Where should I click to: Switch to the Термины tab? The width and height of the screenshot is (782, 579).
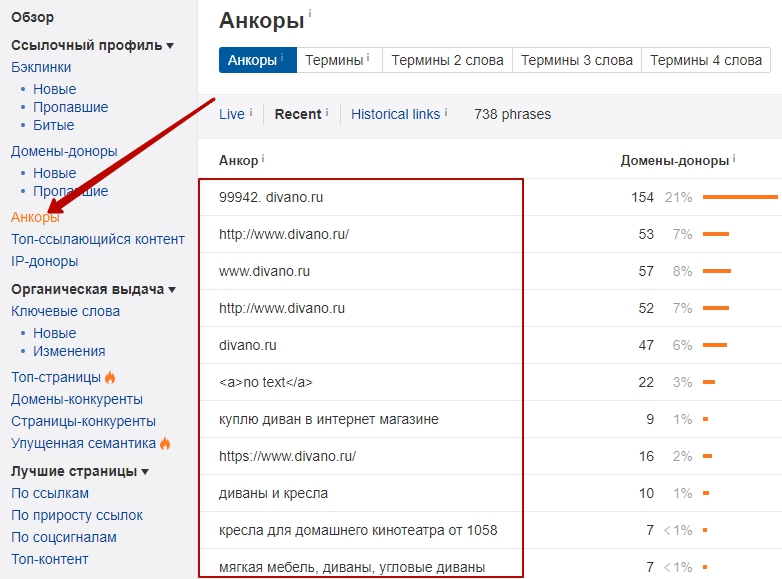click(340, 60)
